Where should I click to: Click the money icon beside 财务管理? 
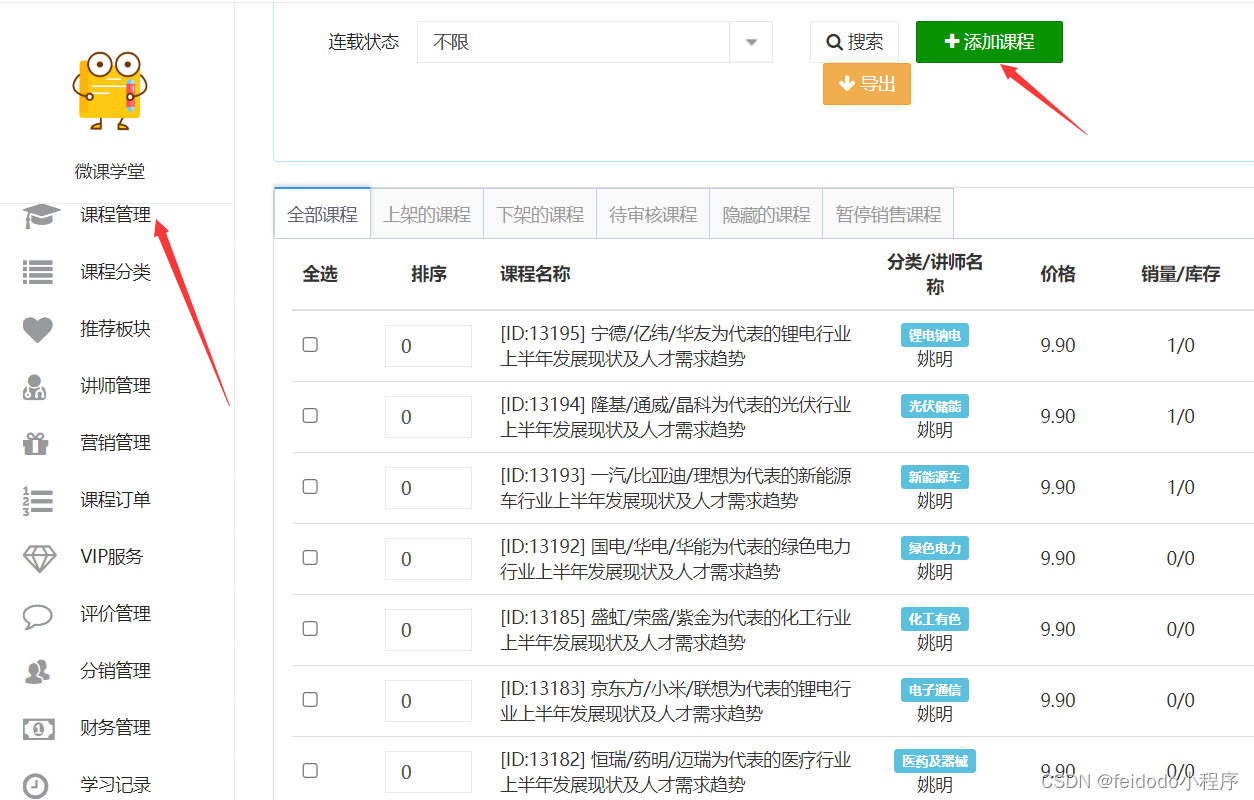tap(38, 729)
